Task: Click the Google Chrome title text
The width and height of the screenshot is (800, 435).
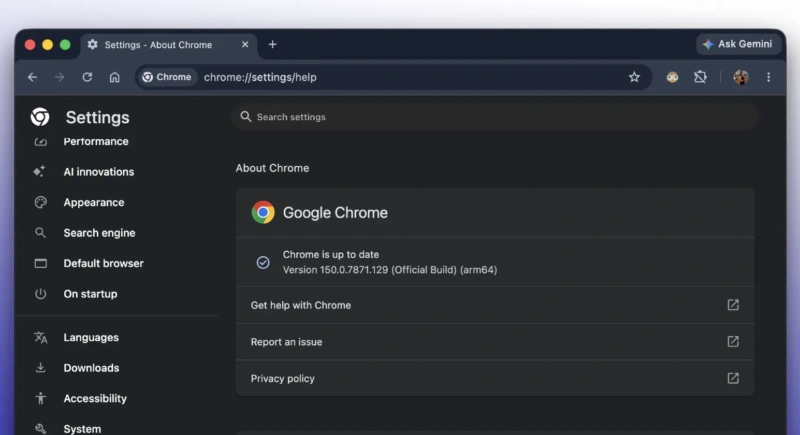Action: (x=335, y=213)
